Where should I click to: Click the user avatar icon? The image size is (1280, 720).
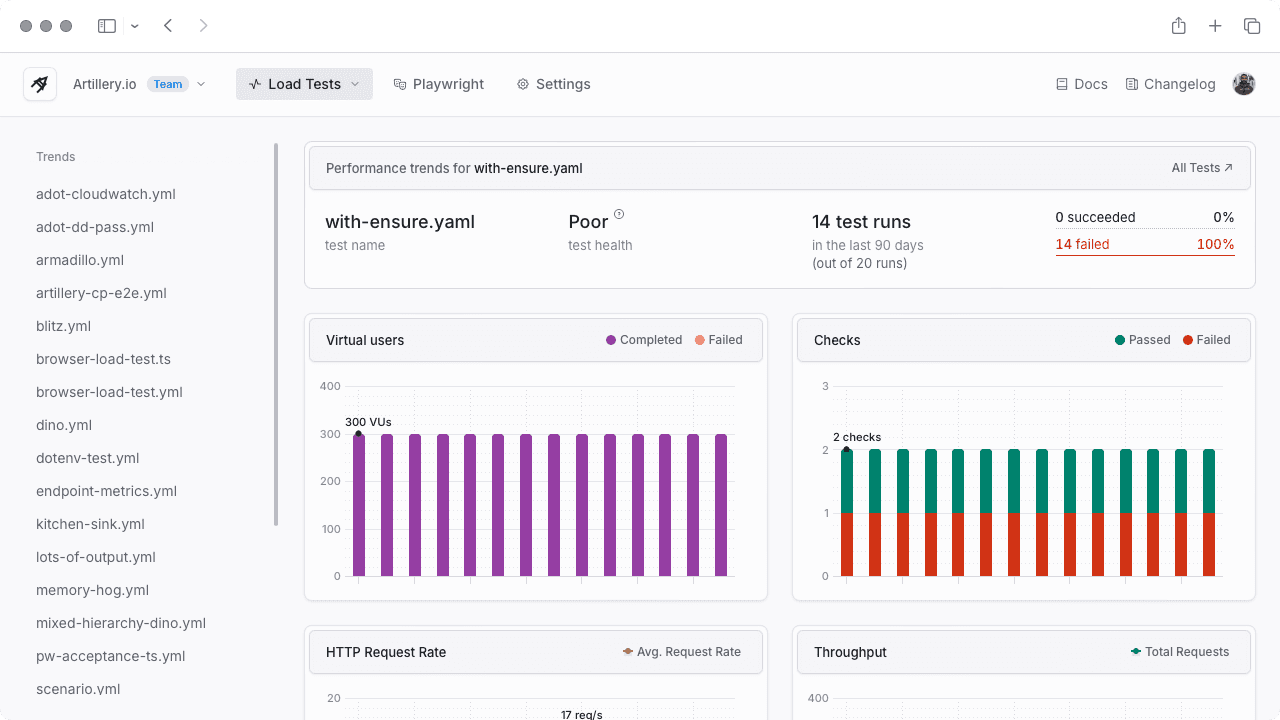tap(1243, 84)
